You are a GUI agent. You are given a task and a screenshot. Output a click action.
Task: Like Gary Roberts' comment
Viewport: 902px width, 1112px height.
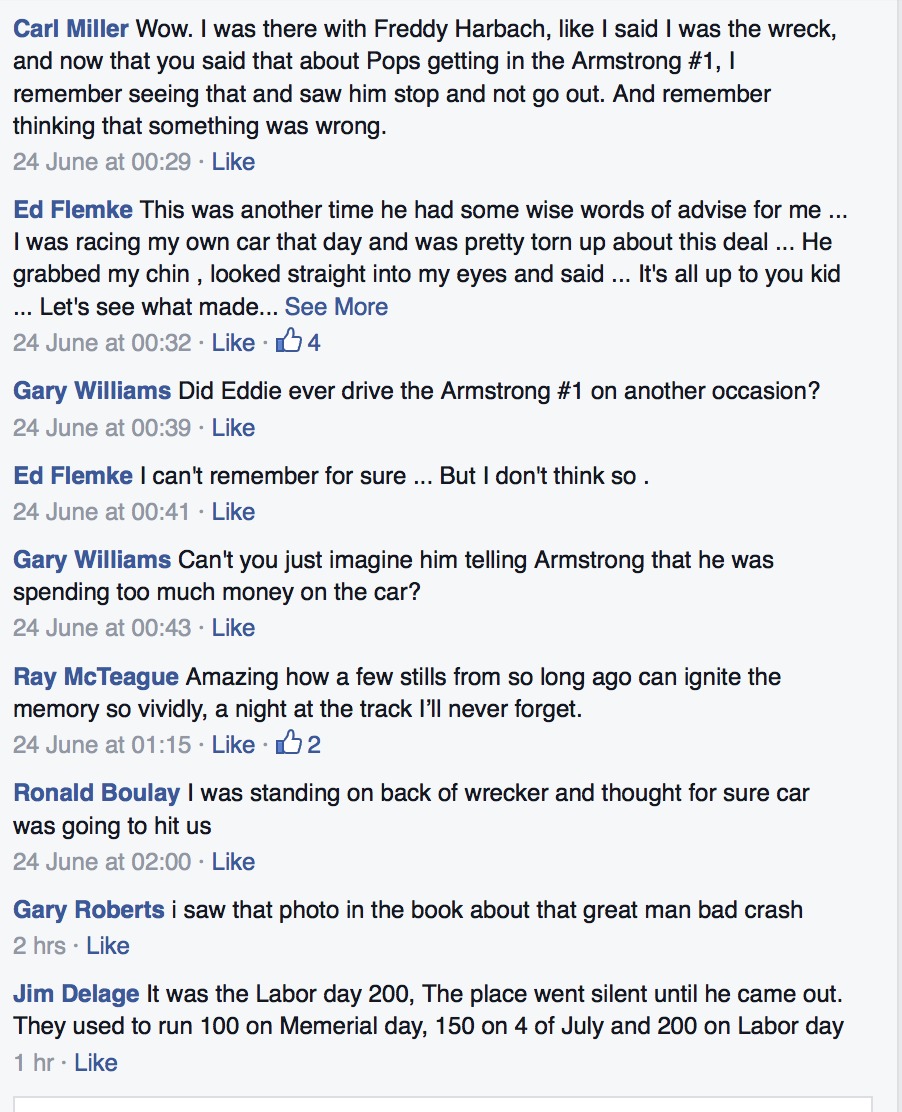pyautogui.click(x=108, y=945)
